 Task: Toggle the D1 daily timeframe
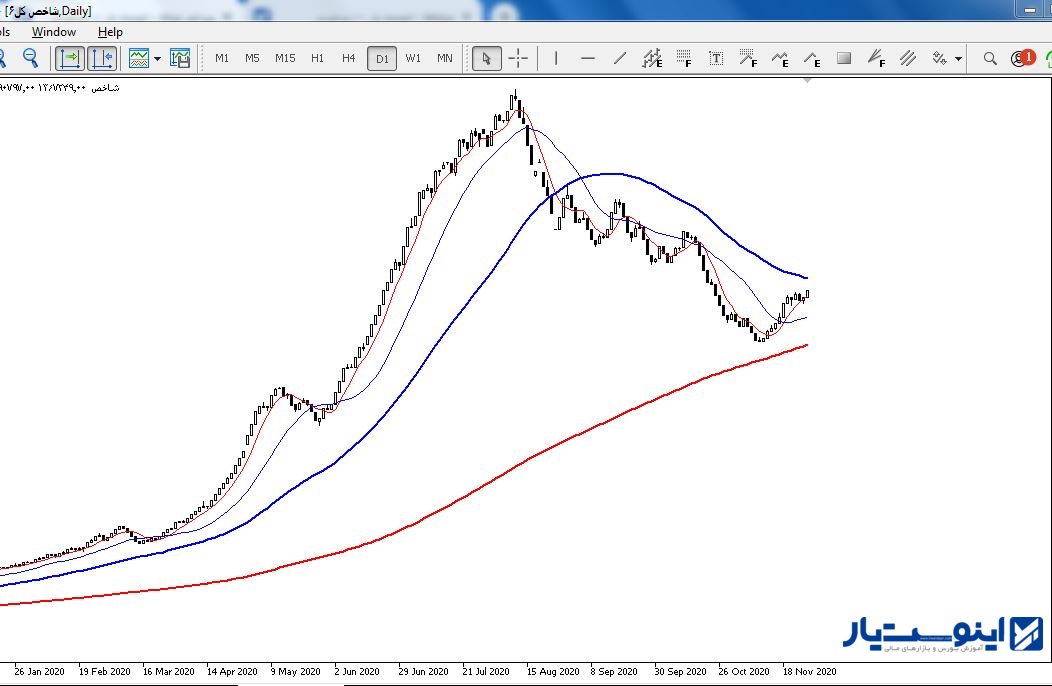382,58
